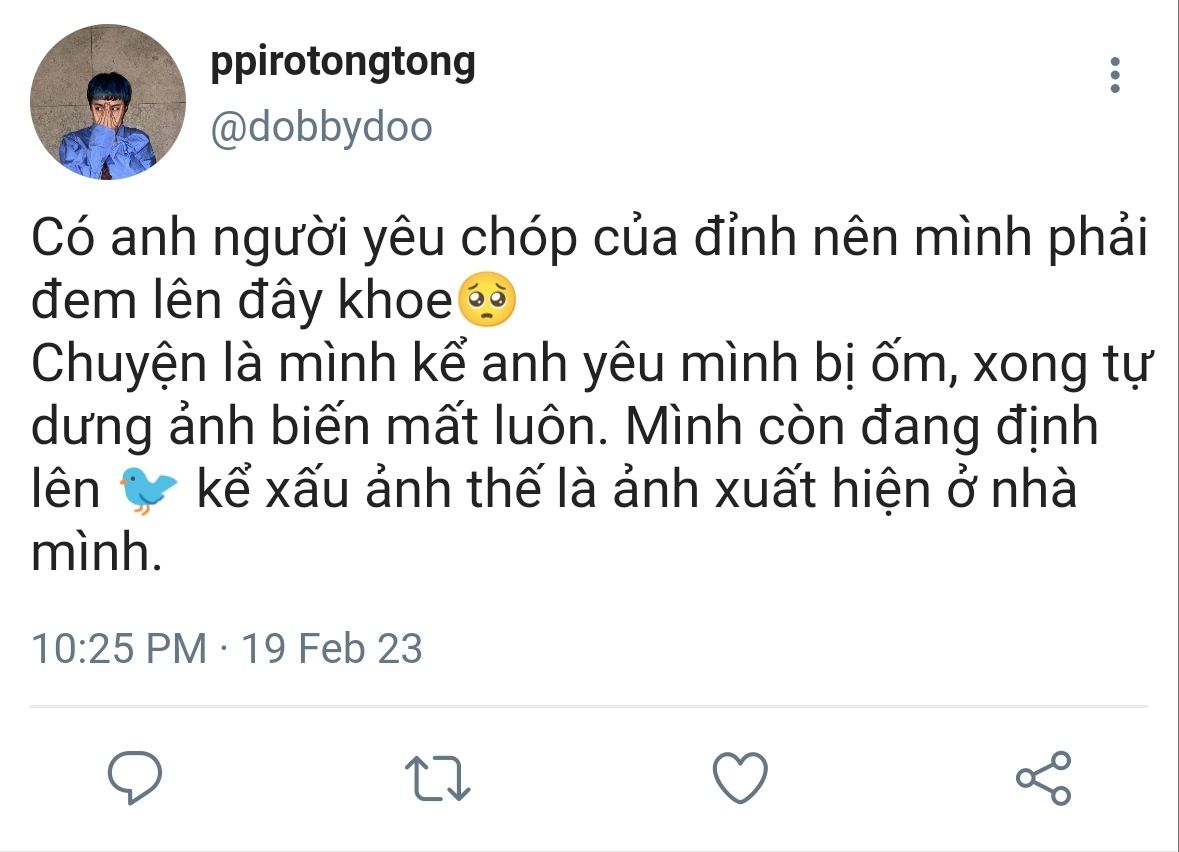1179x852 pixels.
Task: Open the share icon for this tweet
Action: click(x=1043, y=777)
